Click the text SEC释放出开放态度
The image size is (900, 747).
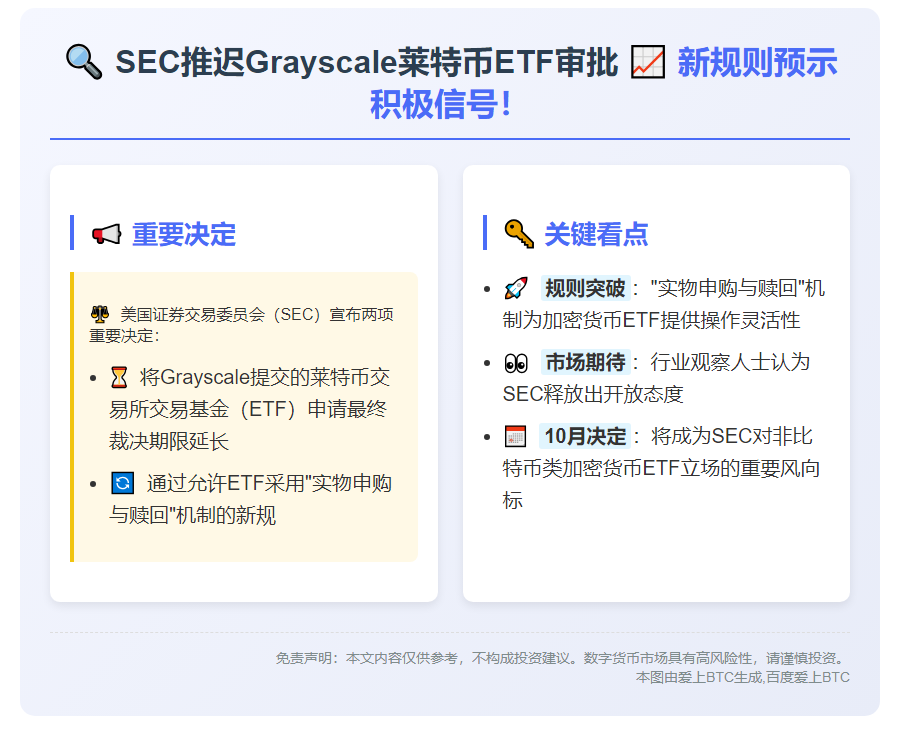pyautogui.click(x=593, y=394)
